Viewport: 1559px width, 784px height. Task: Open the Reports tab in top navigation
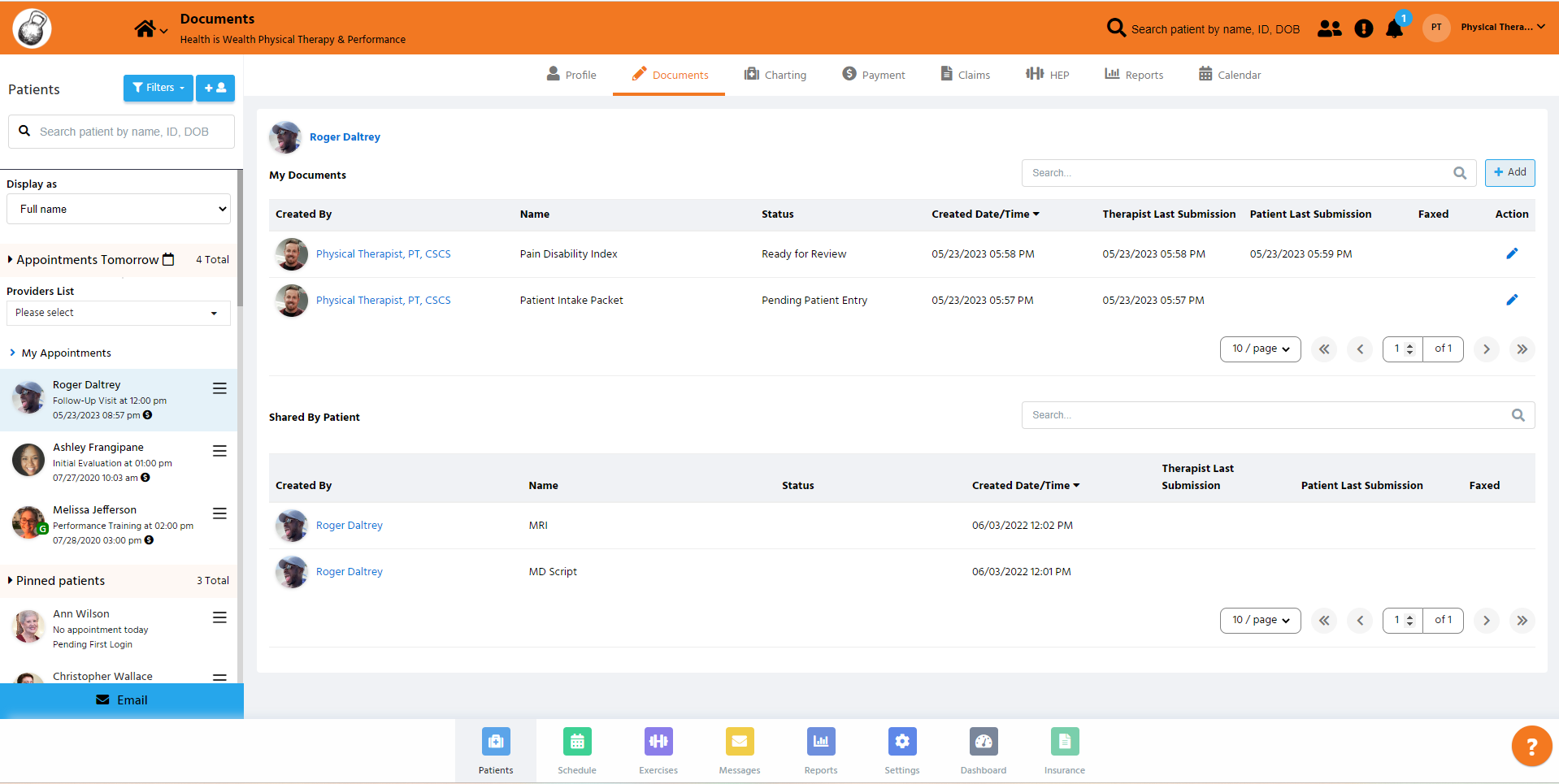(1134, 75)
